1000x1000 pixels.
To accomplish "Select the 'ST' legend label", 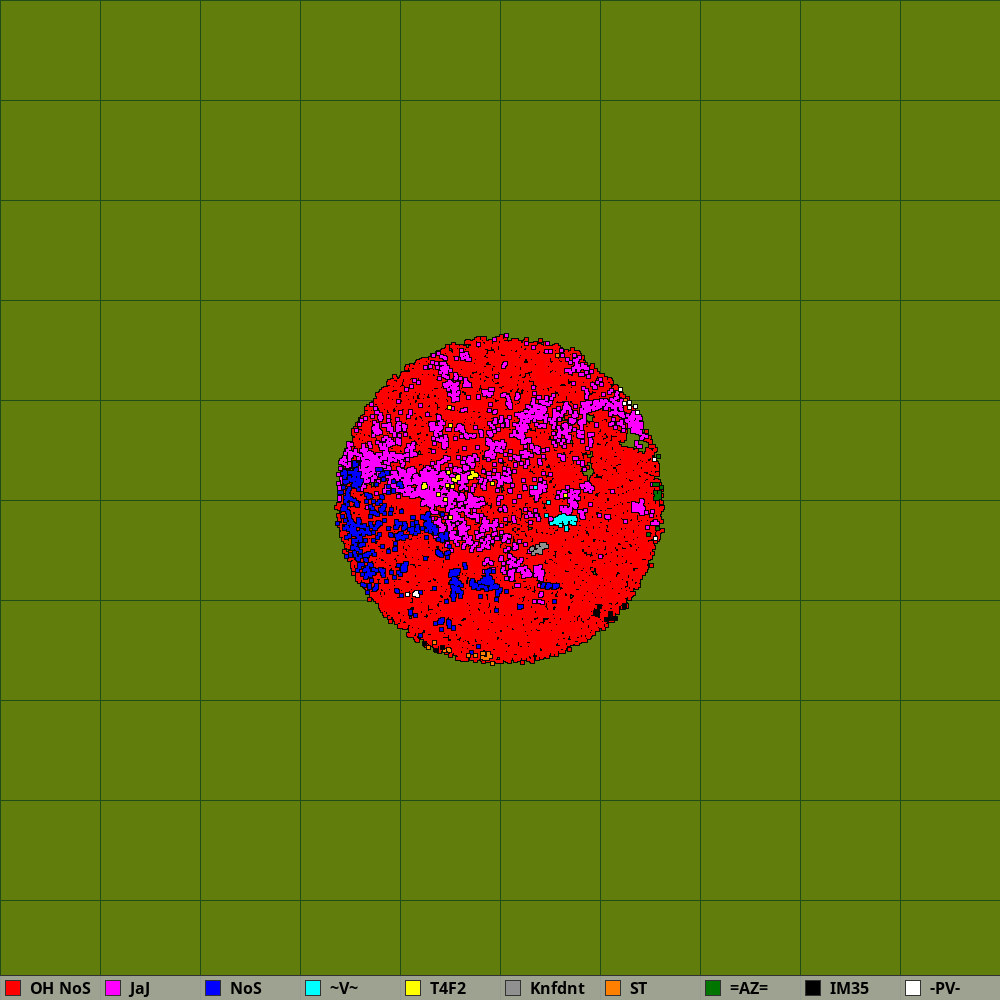I will pyautogui.click(x=638, y=988).
